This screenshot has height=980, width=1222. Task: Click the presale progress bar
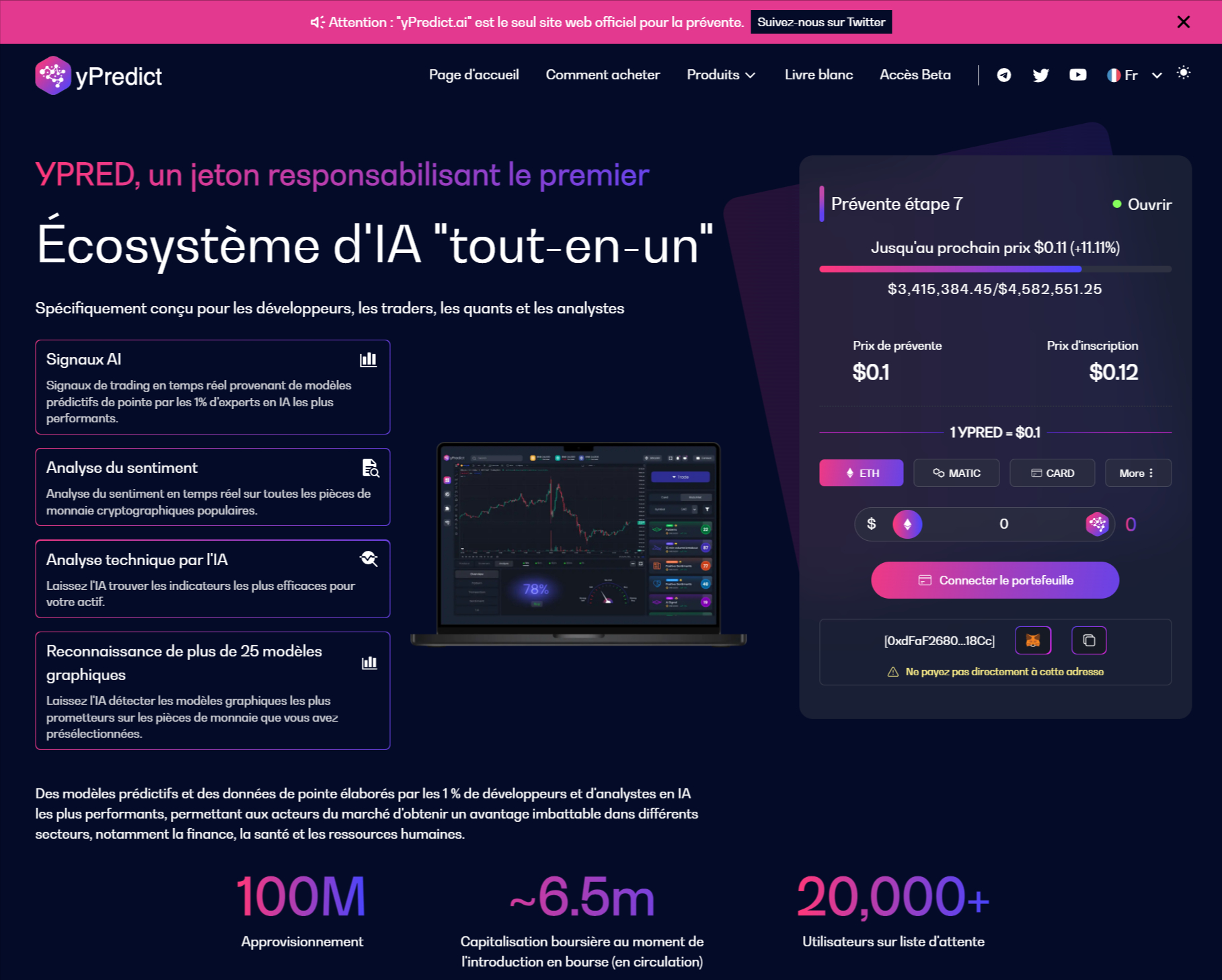tap(995, 269)
